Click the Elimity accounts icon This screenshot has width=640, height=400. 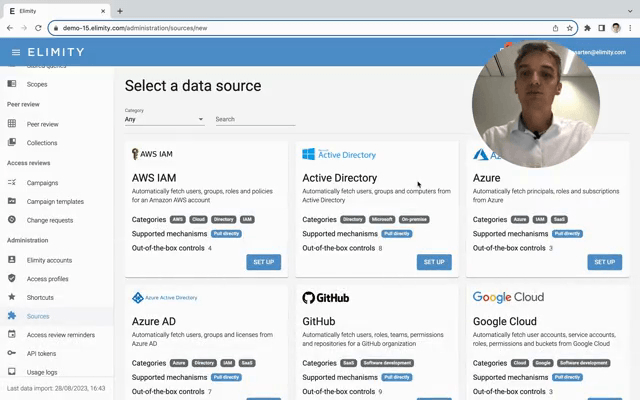pyautogui.click(x=12, y=260)
